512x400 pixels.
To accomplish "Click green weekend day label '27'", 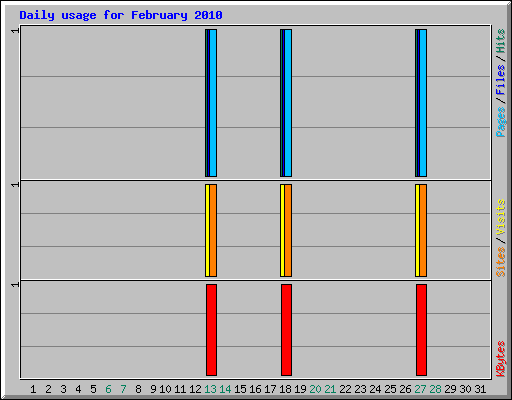I will click(x=420, y=389).
